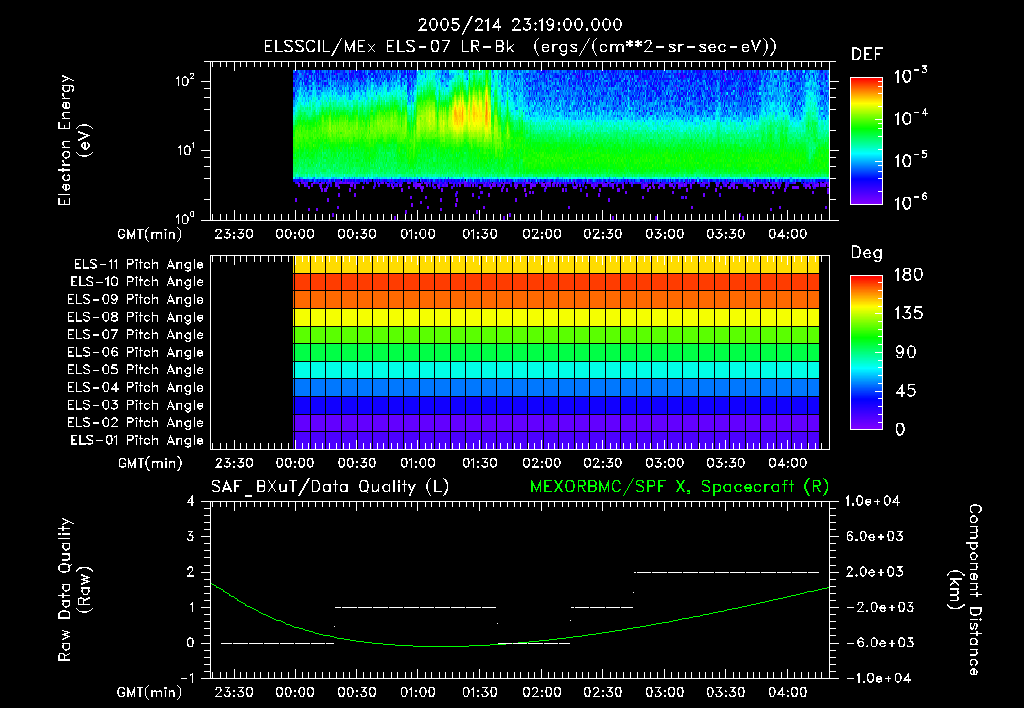
Task: Click the 2.0e+03 right axis tick label
Action: (875, 571)
